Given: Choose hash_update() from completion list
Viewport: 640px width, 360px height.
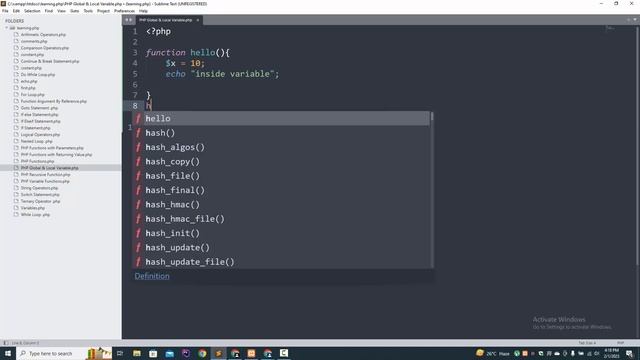Looking at the screenshot, I should point(282,247).
